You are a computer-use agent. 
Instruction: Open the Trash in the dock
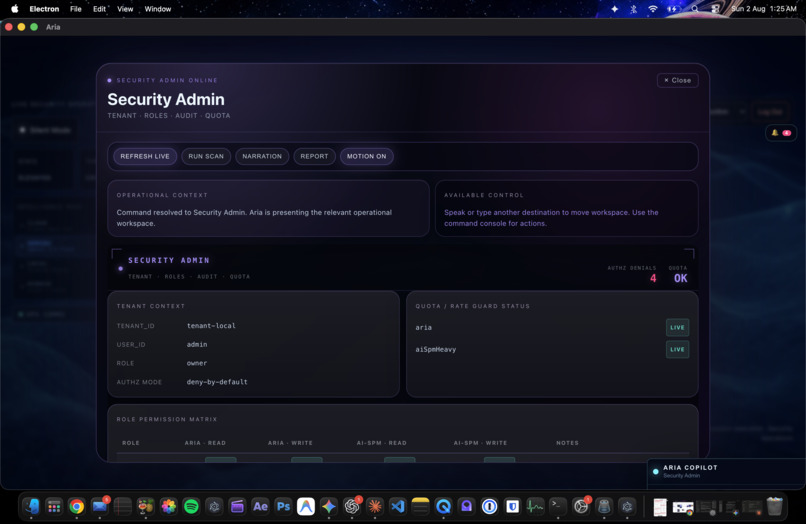[x=775, y=507]
